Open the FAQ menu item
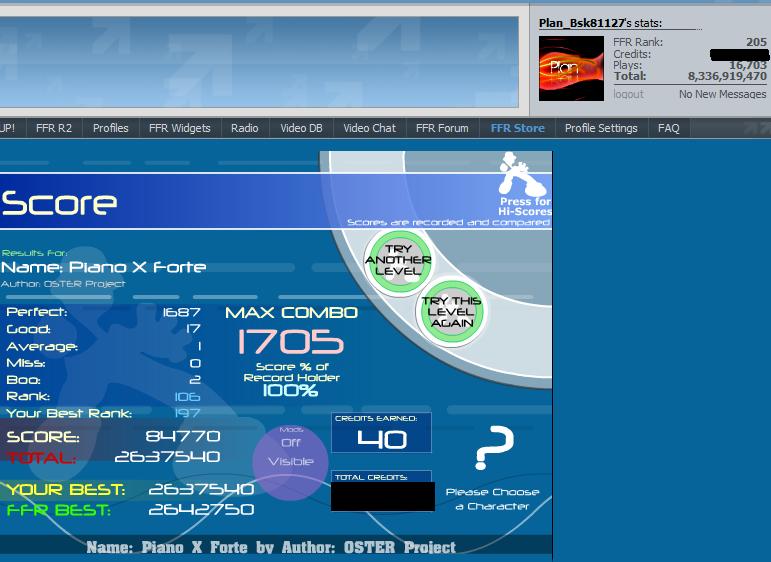Screen dimensions: 771x562 point(669,128)
